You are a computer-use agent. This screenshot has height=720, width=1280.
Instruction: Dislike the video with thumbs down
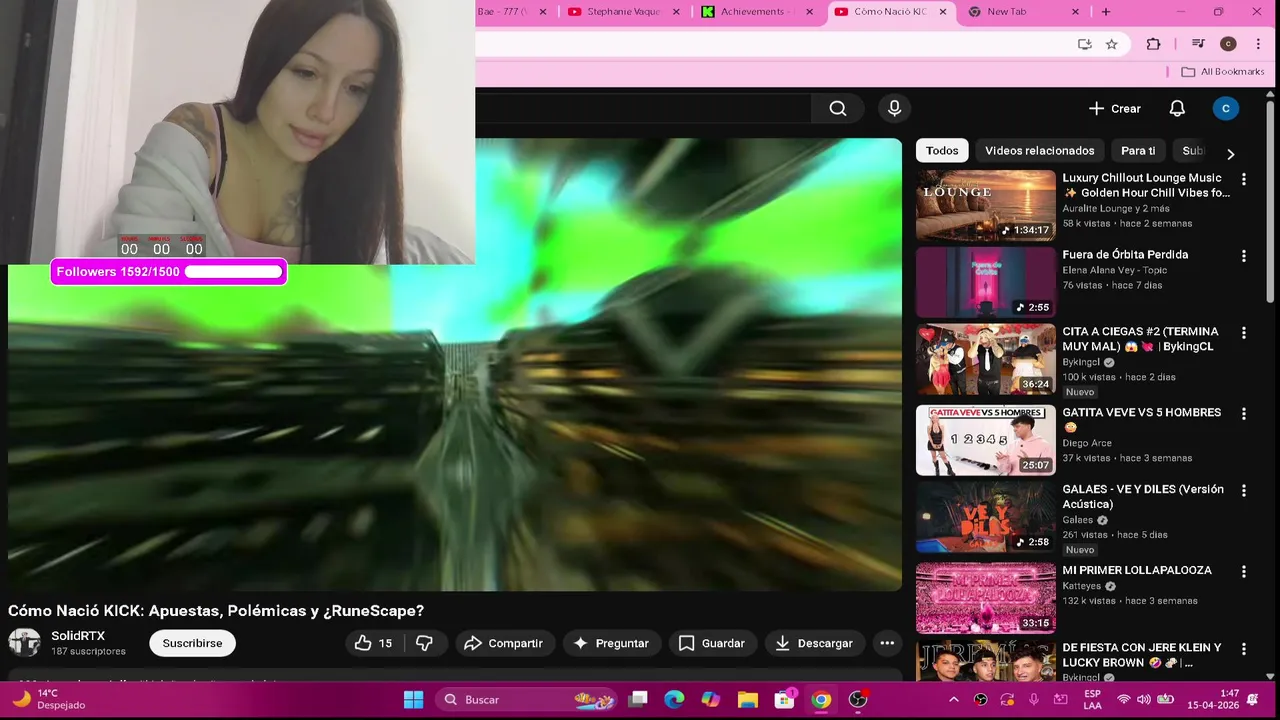pos(424,643)
